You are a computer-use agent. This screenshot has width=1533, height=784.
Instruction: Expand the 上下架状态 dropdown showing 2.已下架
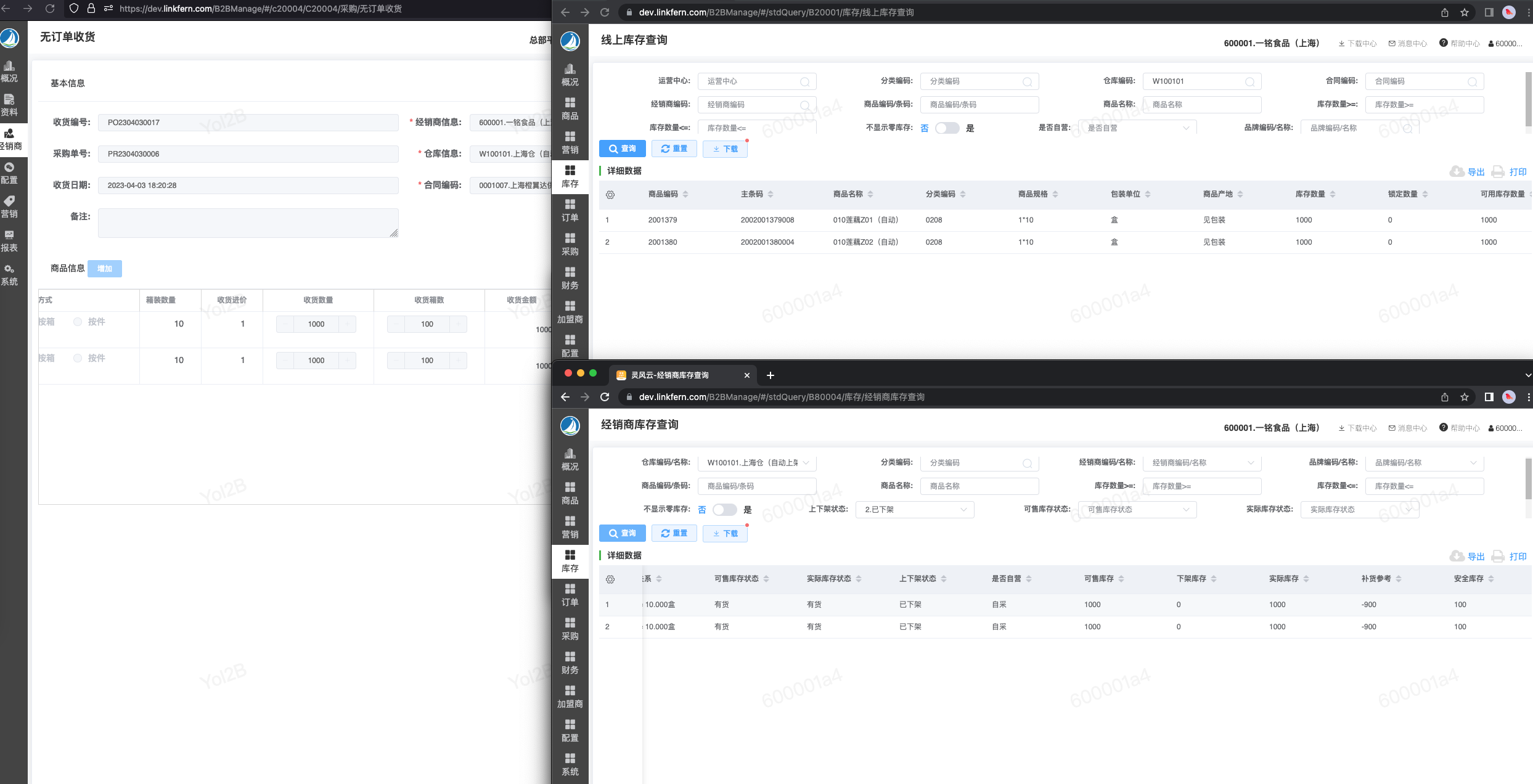915,510
